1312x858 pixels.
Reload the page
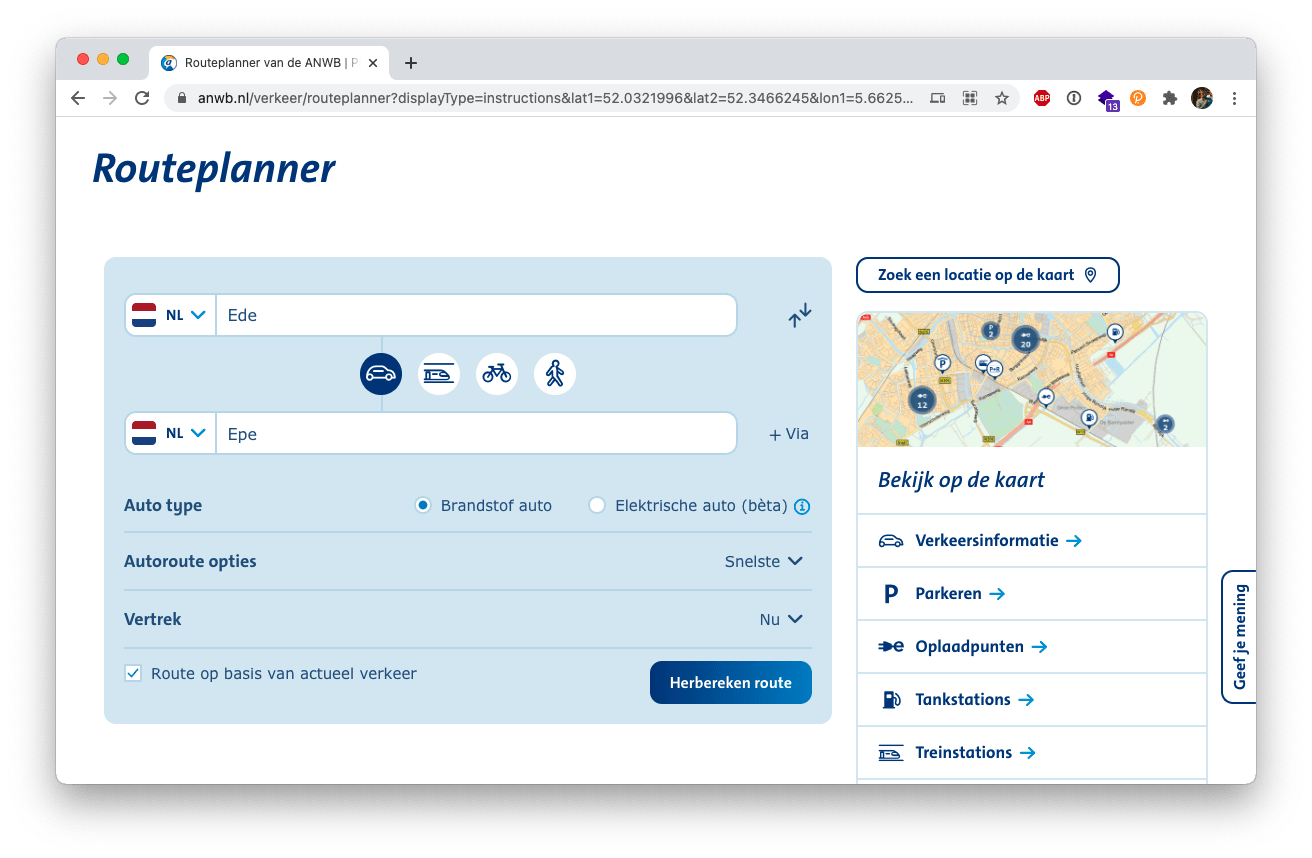point(142,98)
